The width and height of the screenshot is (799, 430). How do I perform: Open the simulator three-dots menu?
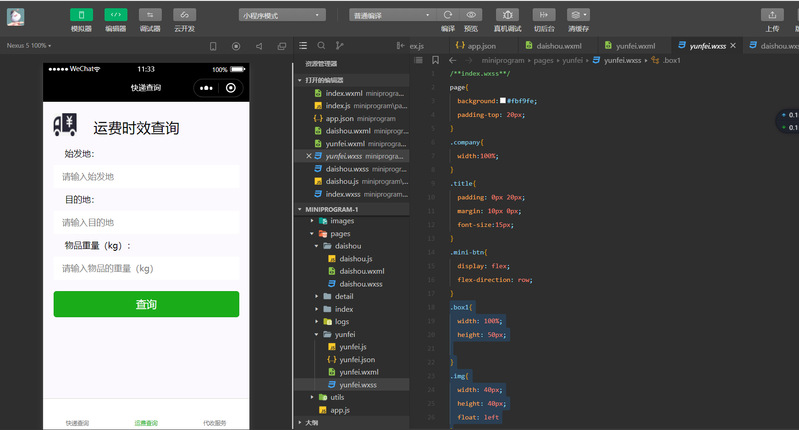pos(206,88)
